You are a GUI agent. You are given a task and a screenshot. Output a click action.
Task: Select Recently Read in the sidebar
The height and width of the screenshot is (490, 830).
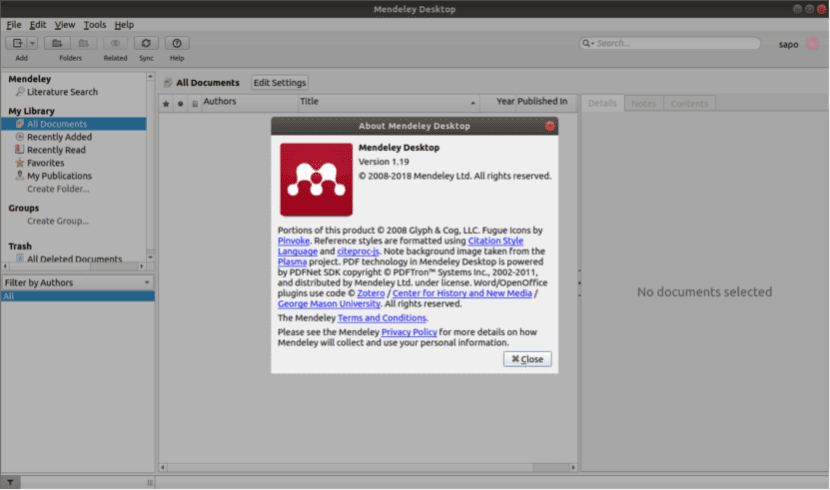pyautogui.click(x=56, y=150)
